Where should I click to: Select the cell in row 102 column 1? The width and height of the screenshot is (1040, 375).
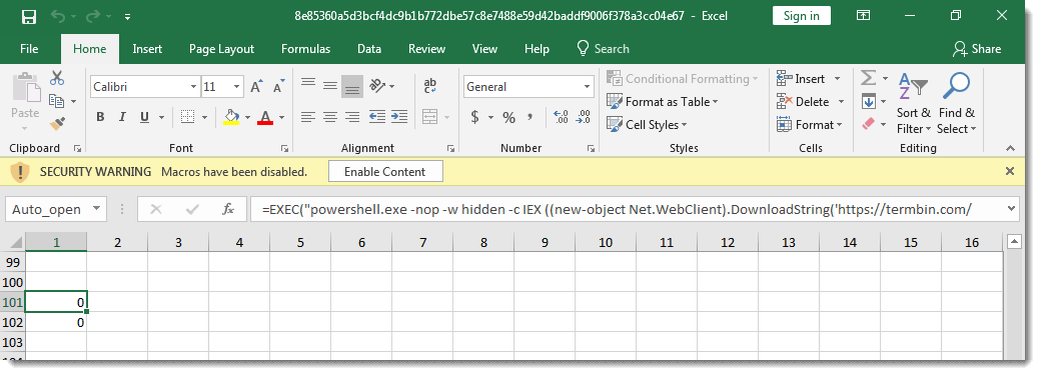[56, 323]
